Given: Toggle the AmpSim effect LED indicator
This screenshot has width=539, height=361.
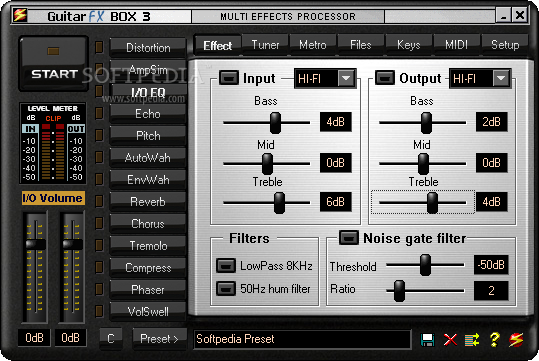Looking at the screenshot, I should [99, 69].
